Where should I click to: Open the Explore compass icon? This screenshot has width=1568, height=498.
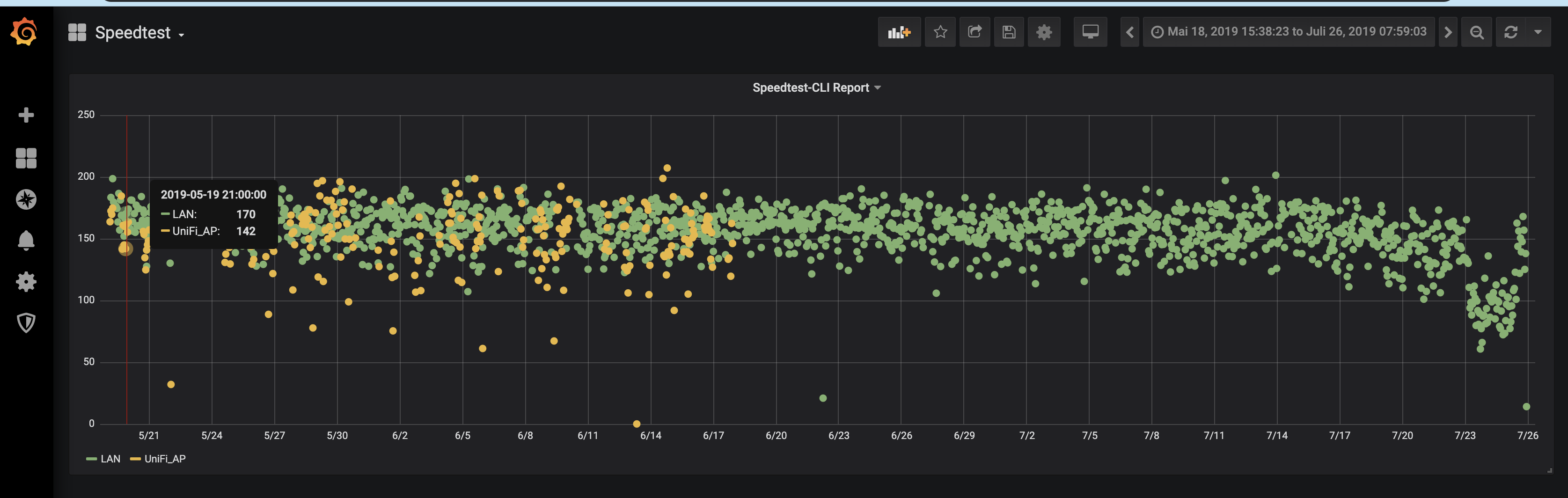pyautogui.click(x=26, y=199)
